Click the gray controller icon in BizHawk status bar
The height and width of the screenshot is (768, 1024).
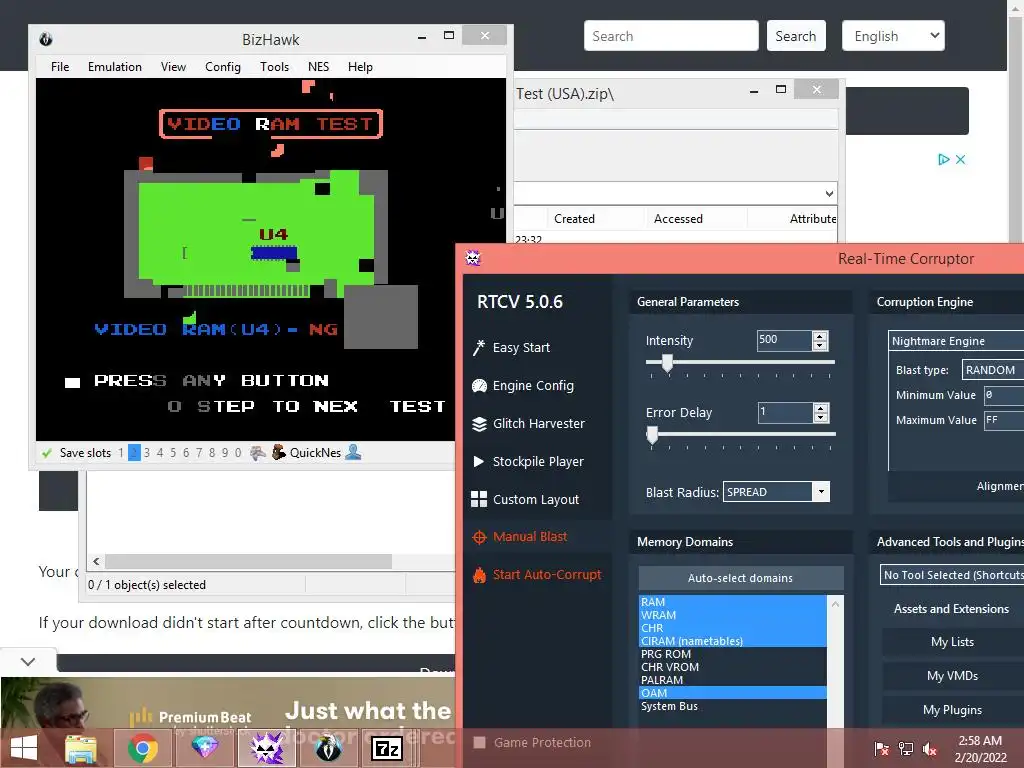258,453
